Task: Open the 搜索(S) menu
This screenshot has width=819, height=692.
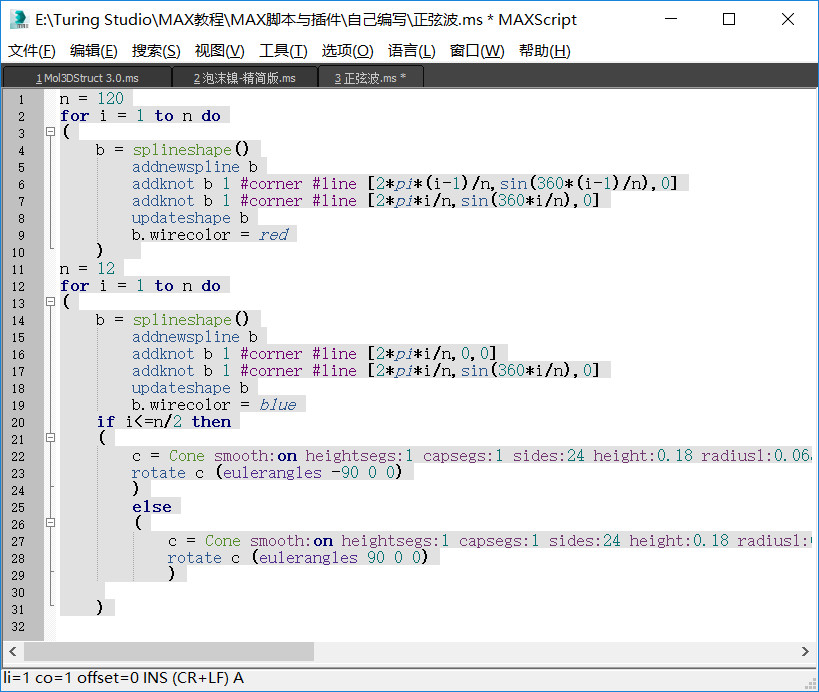Action: click(x=156, y=51)
